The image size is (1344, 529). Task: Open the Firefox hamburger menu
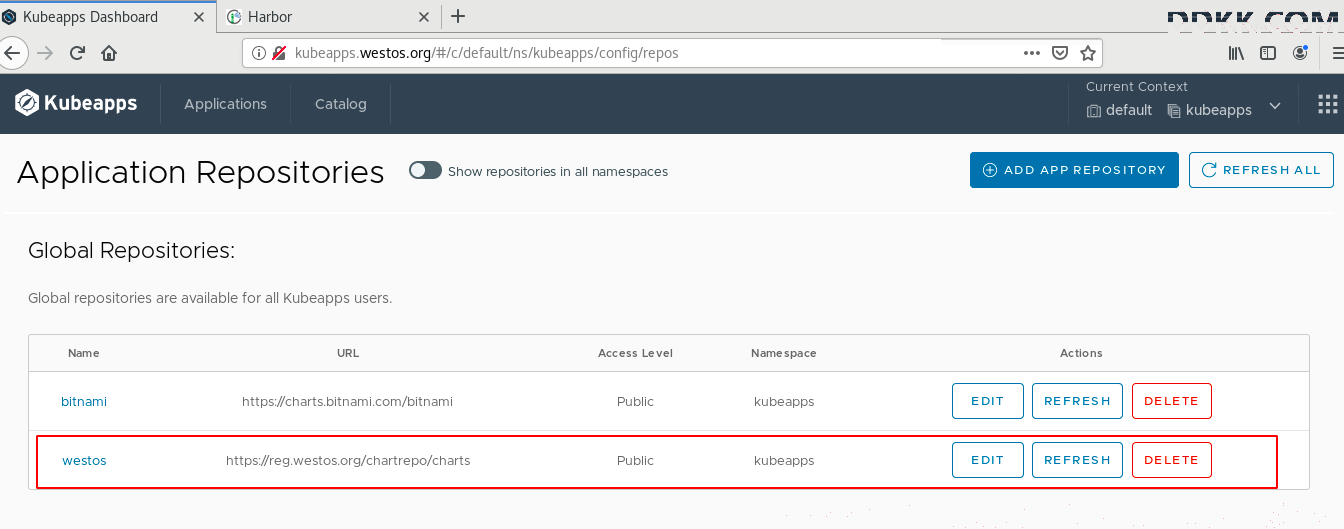[1337, 53]
